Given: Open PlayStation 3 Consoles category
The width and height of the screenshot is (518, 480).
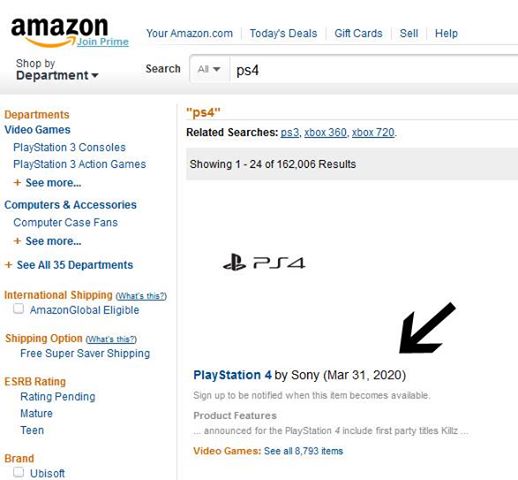Looking at the screenshot, I should [x=69, y=147].
